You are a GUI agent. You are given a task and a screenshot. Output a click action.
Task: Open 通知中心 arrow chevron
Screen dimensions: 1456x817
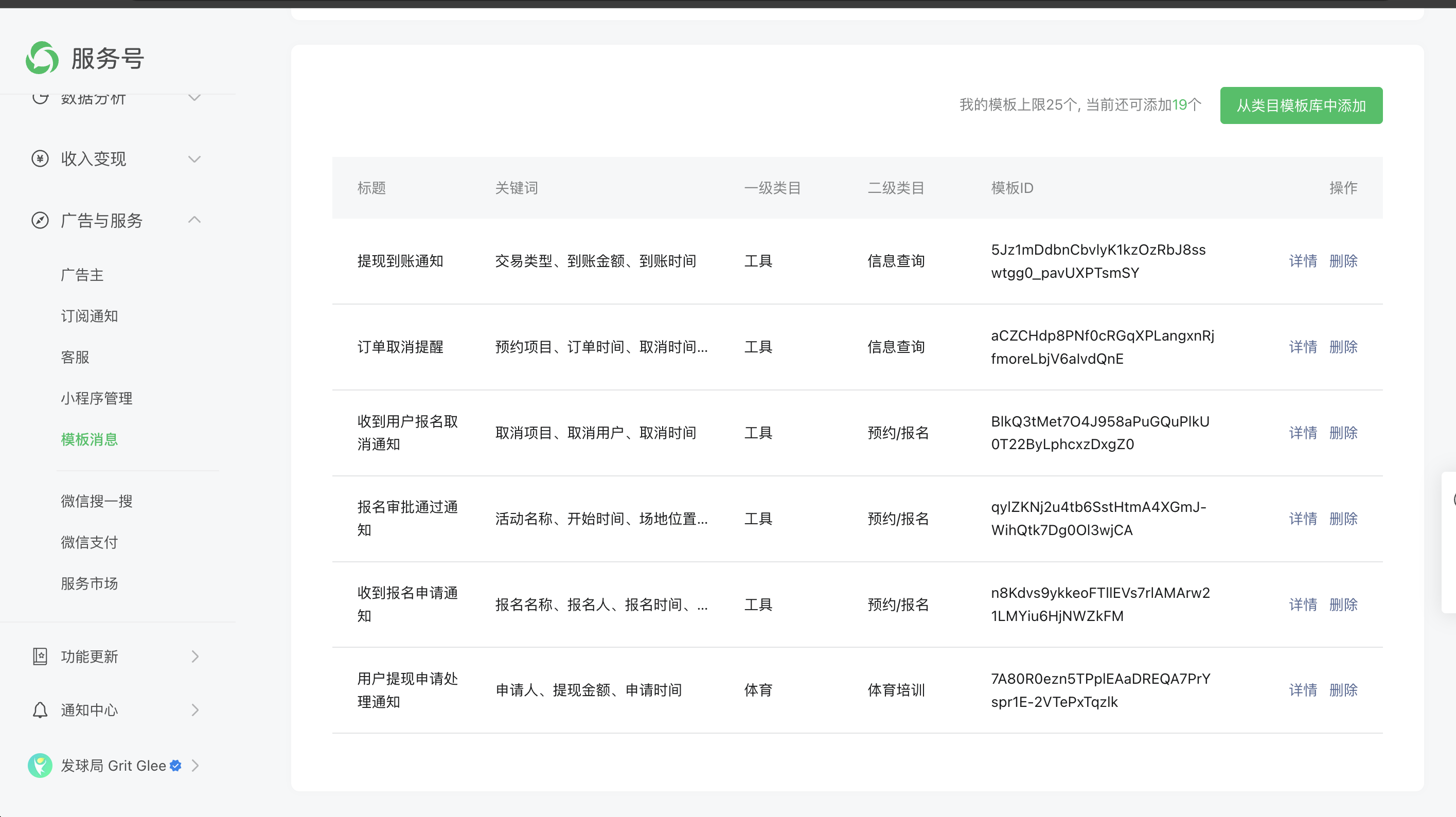click(x=195, y=709)
